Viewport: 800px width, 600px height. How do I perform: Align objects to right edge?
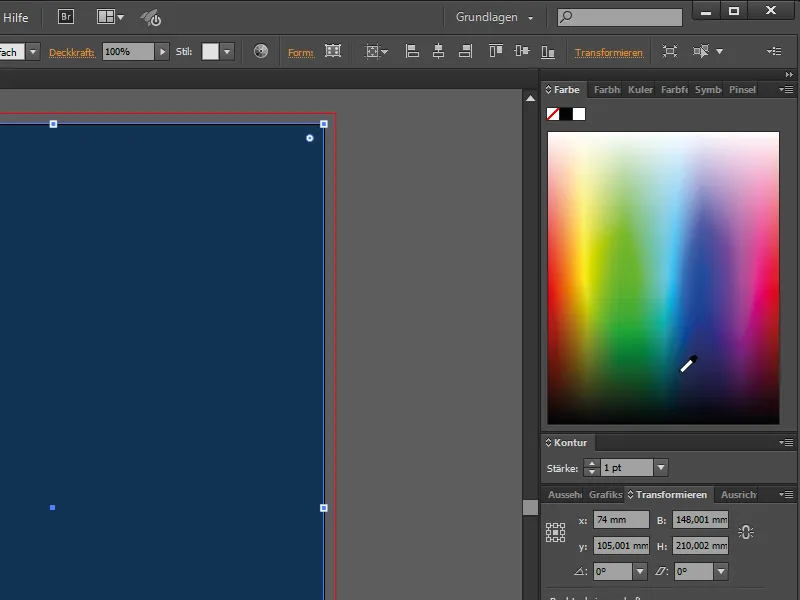[x=465, y=51]
